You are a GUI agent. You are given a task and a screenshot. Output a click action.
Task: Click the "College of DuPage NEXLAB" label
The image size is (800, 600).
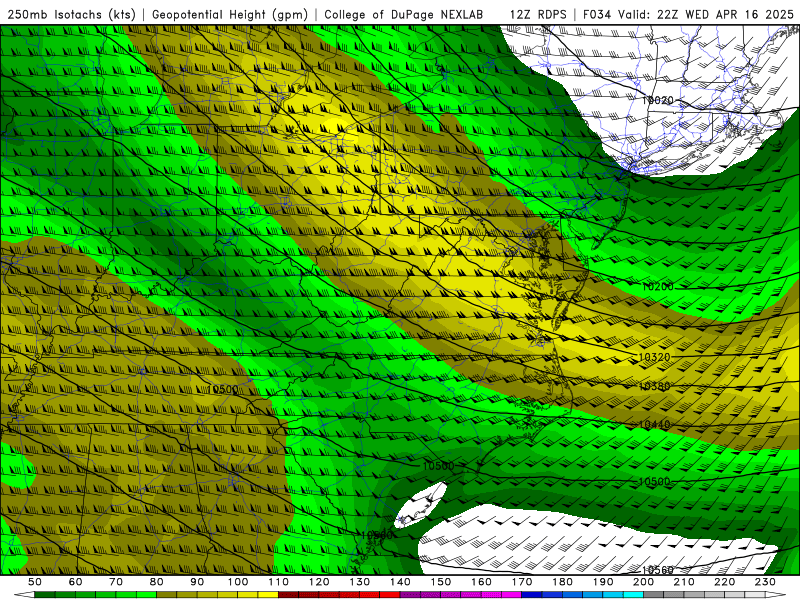404,15
